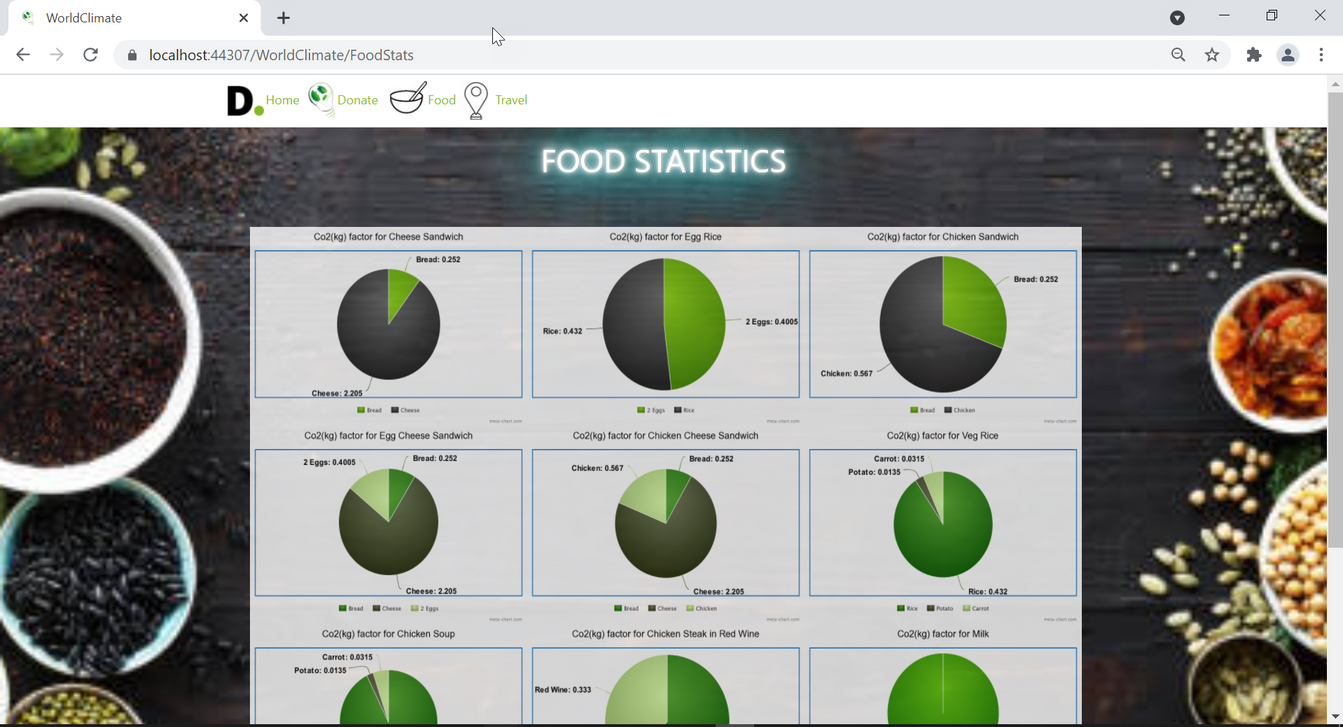Click the title "Co2(kg) factor for Egg Rice"
Viewport: 1343px width, 727px height.
click(x=666, y=237)
